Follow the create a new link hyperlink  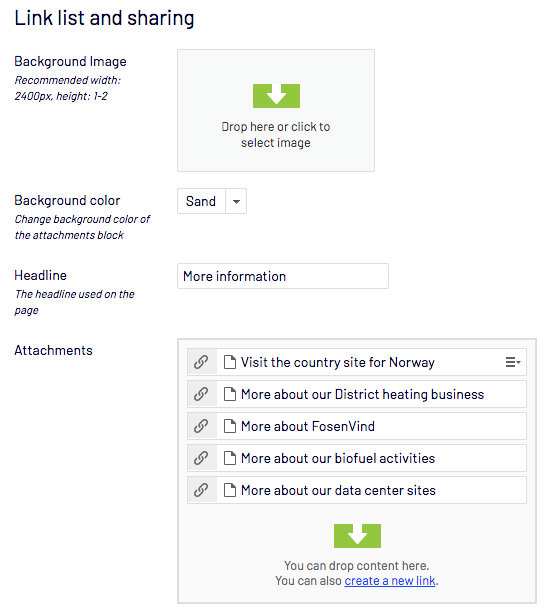[x=390, y=581]
